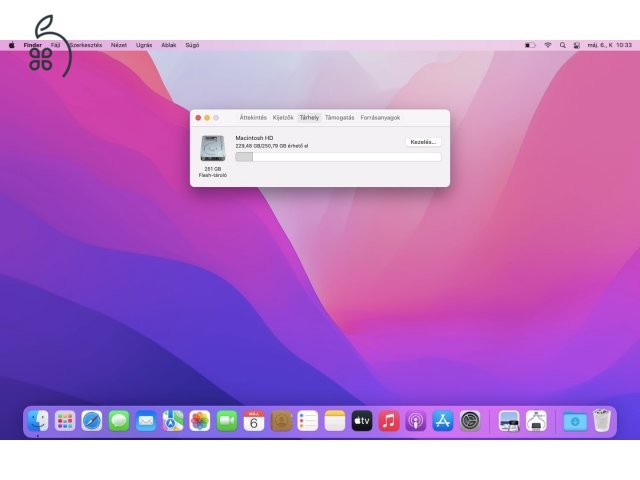Screen dimensions: 640x480
Task: Open Launchpad in the Dock
Action: click(65, 421)
